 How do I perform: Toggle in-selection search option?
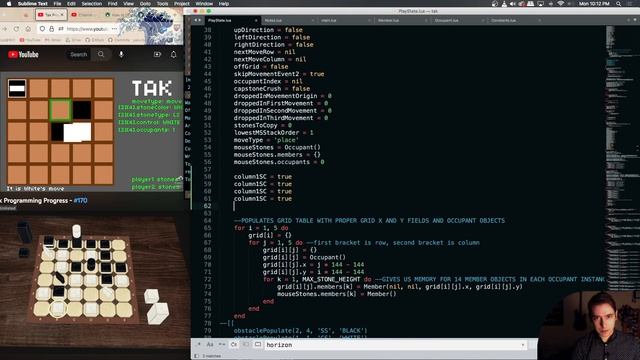point(246,345)
